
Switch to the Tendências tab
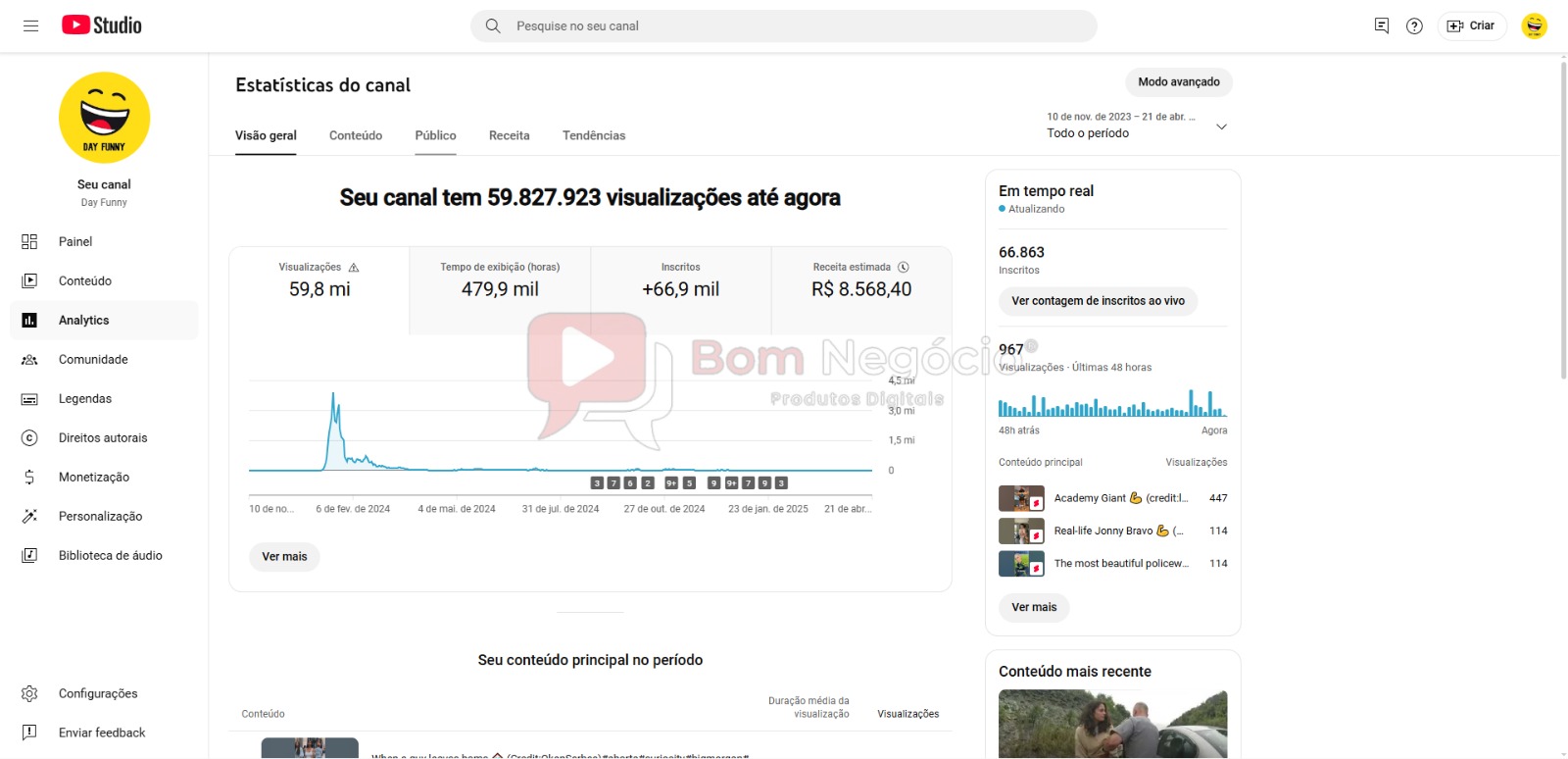coord(593,136)
